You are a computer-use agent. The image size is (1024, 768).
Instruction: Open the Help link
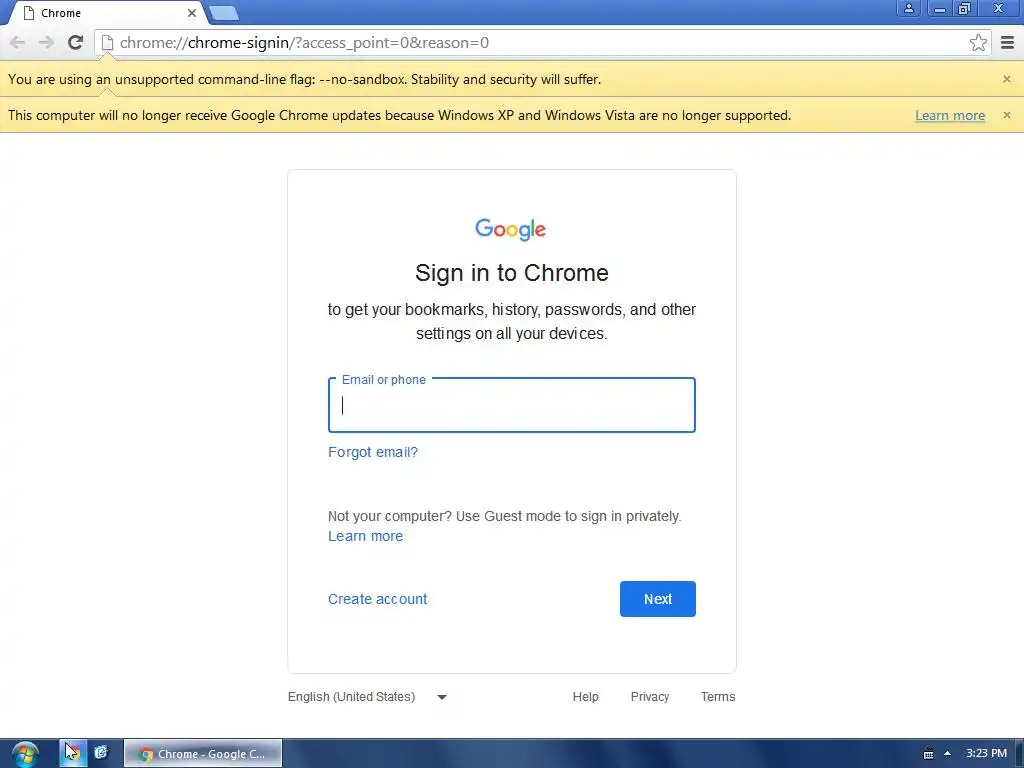click(585, 697)
